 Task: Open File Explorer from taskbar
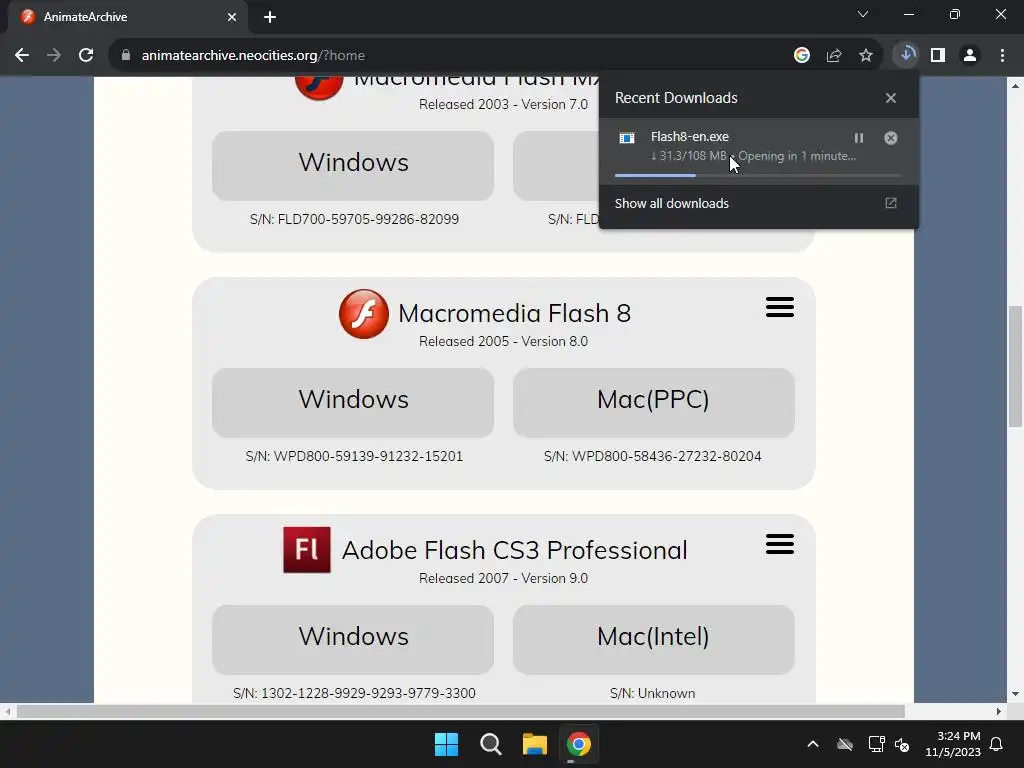coord(535,744)
